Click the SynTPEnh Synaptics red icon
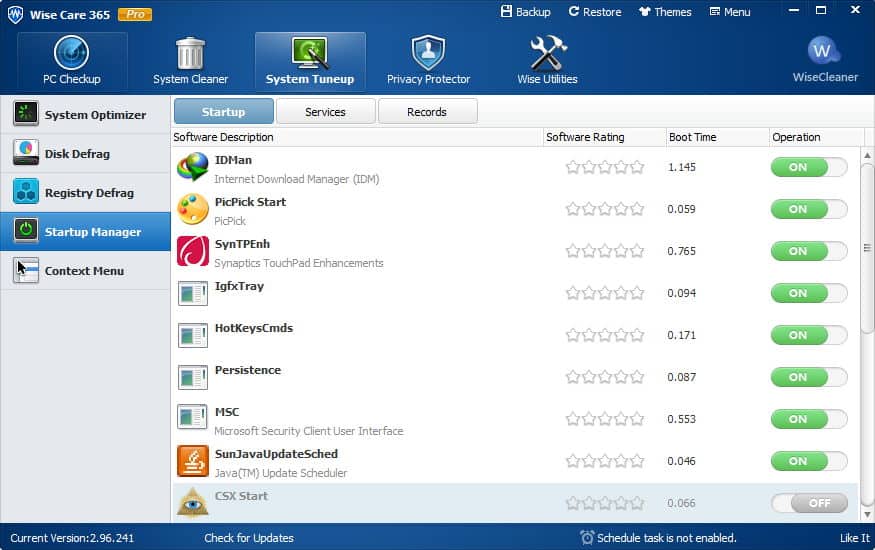This screenshot has width=875, height=550. [193, 251]
